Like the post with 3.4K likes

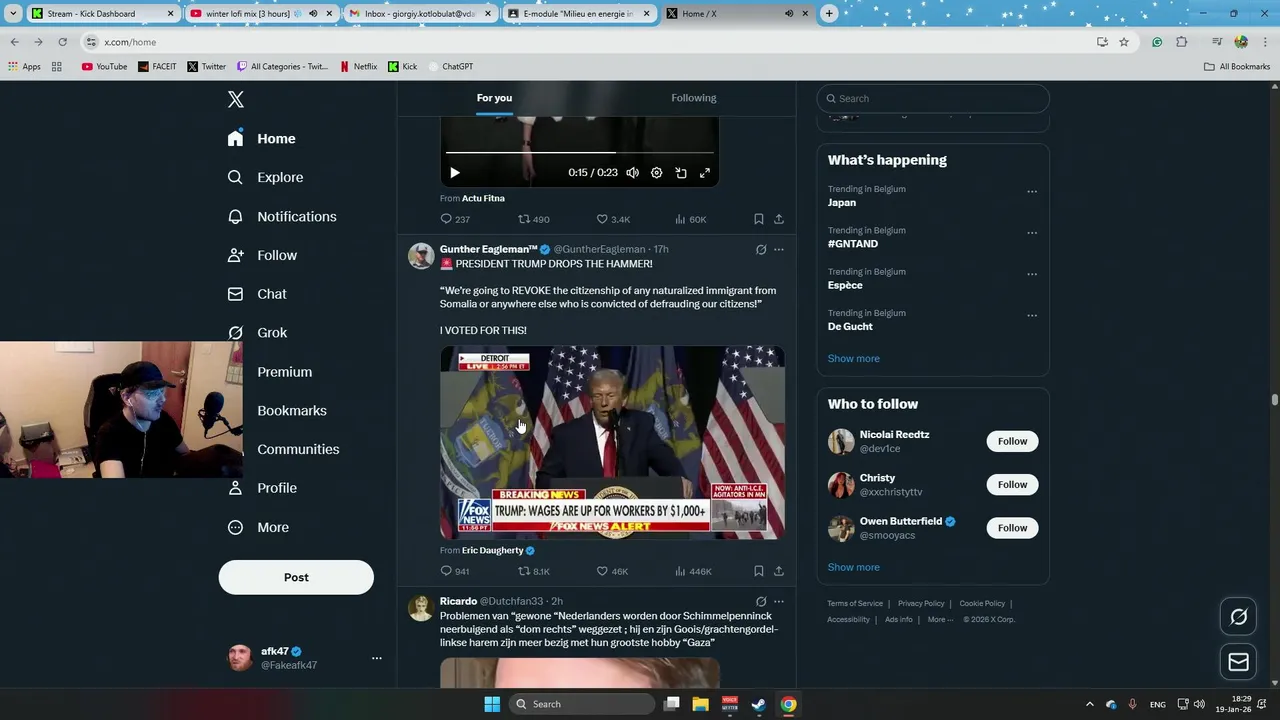click(x=612, y=219)
